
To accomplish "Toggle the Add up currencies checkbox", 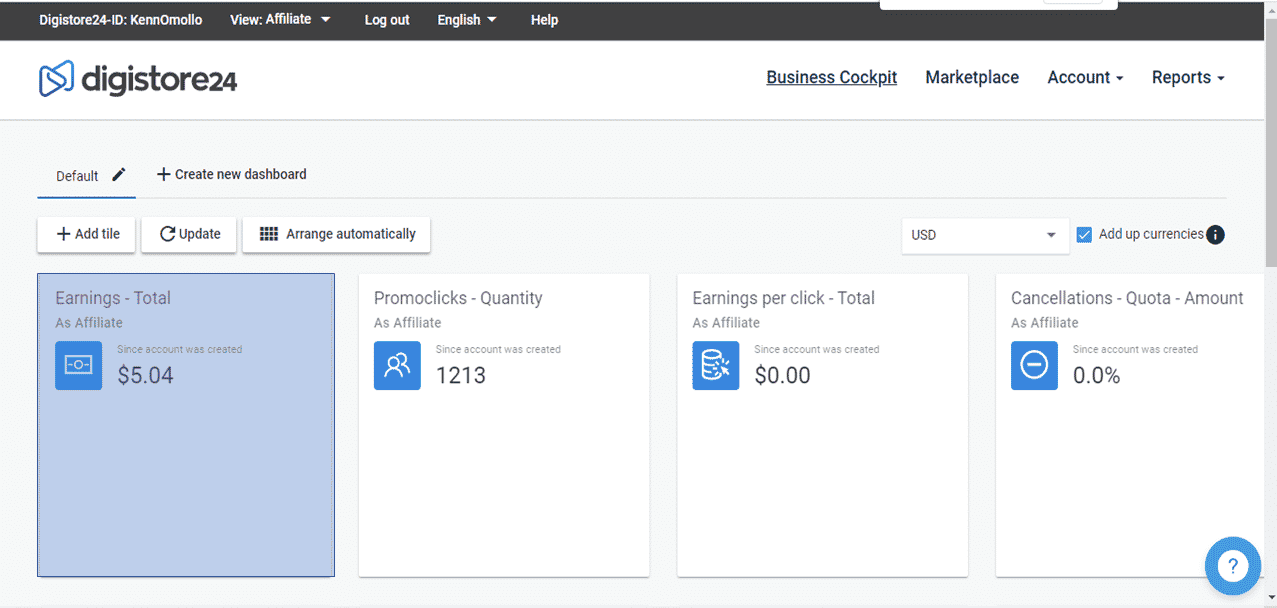I will (1084, 234).
